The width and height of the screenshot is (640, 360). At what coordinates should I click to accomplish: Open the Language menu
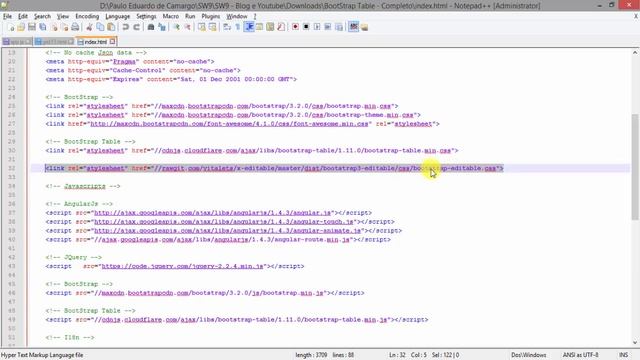(118, 16)
